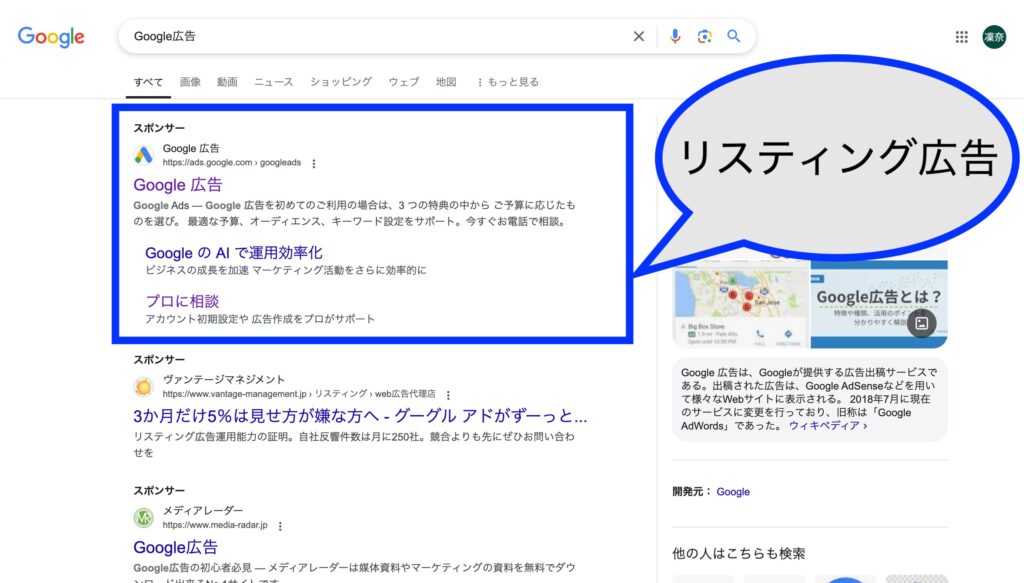Start voice search with the microphone icon

[675, 37]
